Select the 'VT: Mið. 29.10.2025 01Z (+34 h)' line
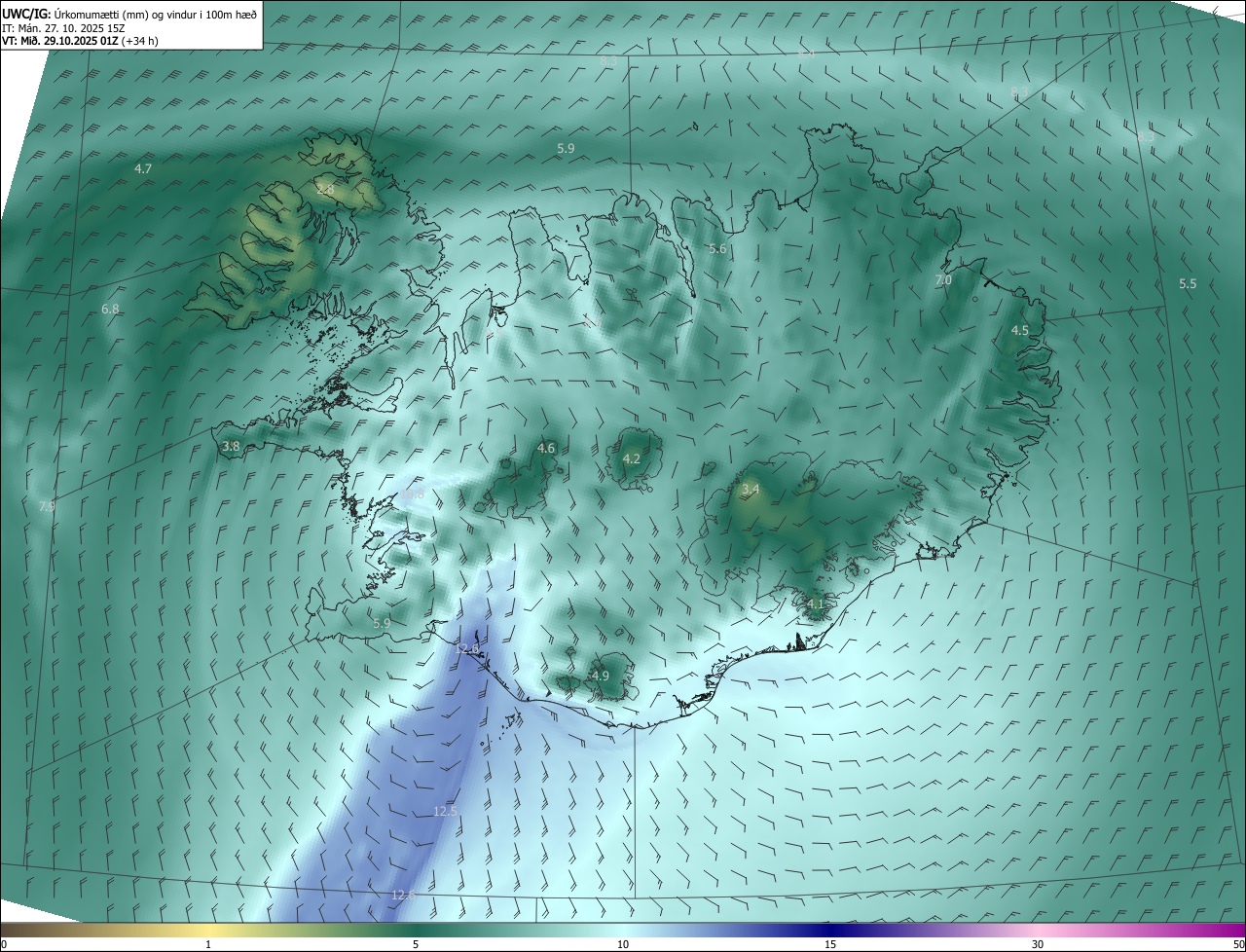 pos(80,40)
